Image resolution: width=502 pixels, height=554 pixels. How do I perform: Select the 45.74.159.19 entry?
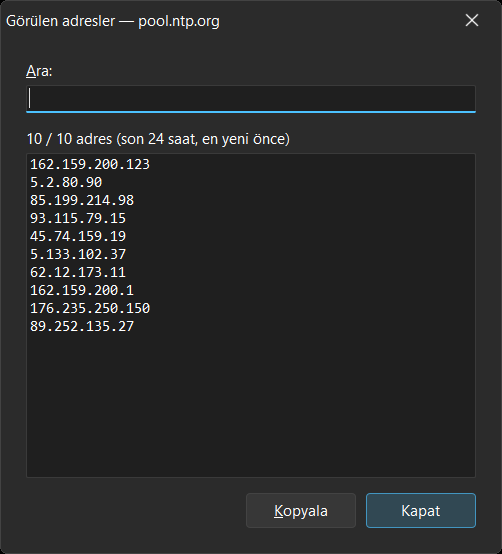(78, 236)
